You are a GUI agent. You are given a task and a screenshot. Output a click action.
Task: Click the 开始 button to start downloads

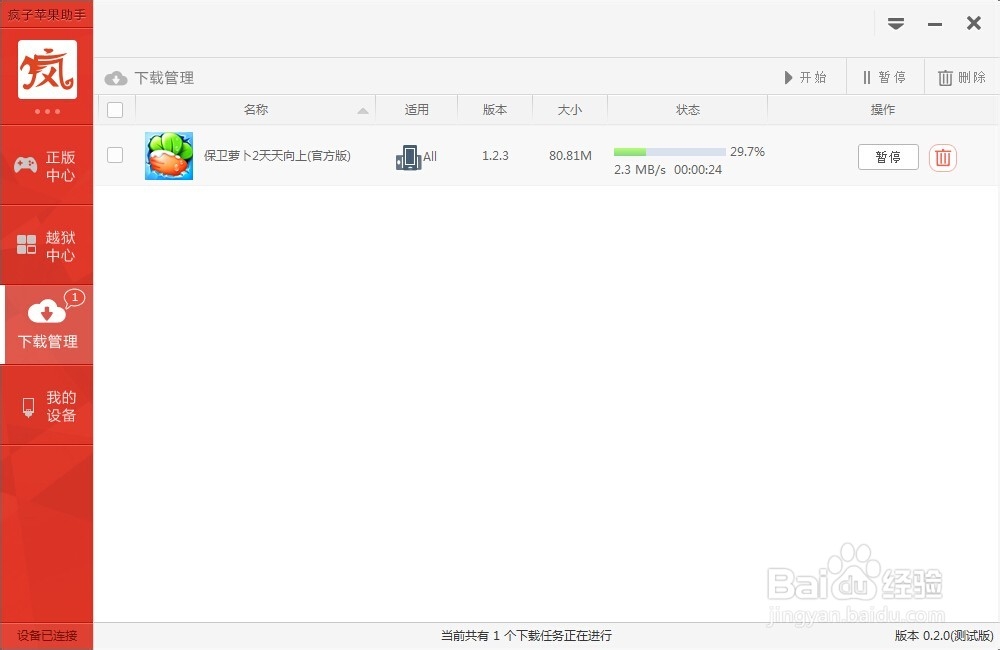(807, 77)
